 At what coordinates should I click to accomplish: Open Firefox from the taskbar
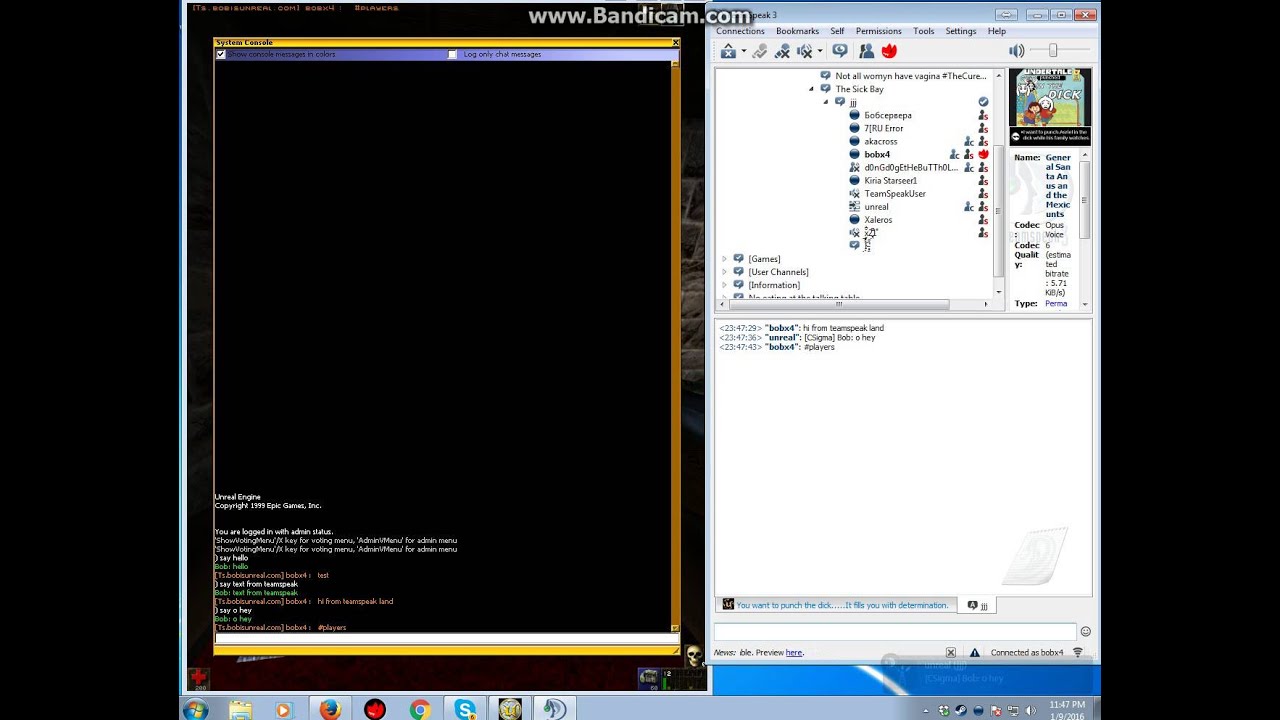pos(330,709)
